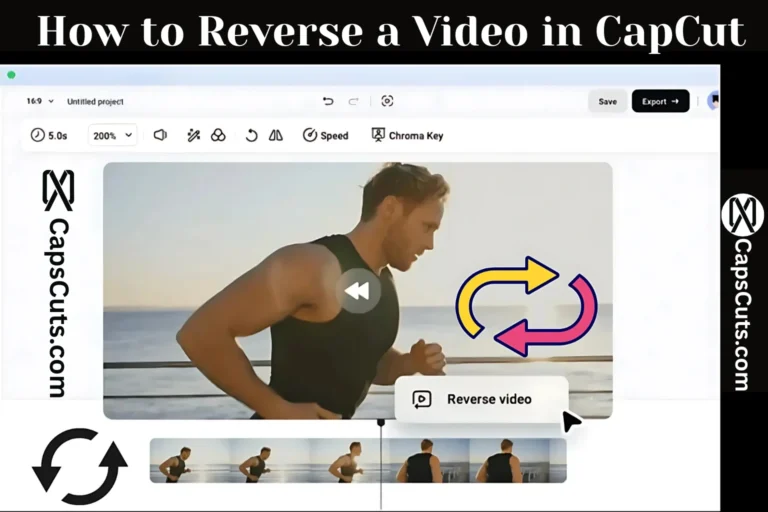Redo the last action
The image size is (768, 512).
[353, 101]
